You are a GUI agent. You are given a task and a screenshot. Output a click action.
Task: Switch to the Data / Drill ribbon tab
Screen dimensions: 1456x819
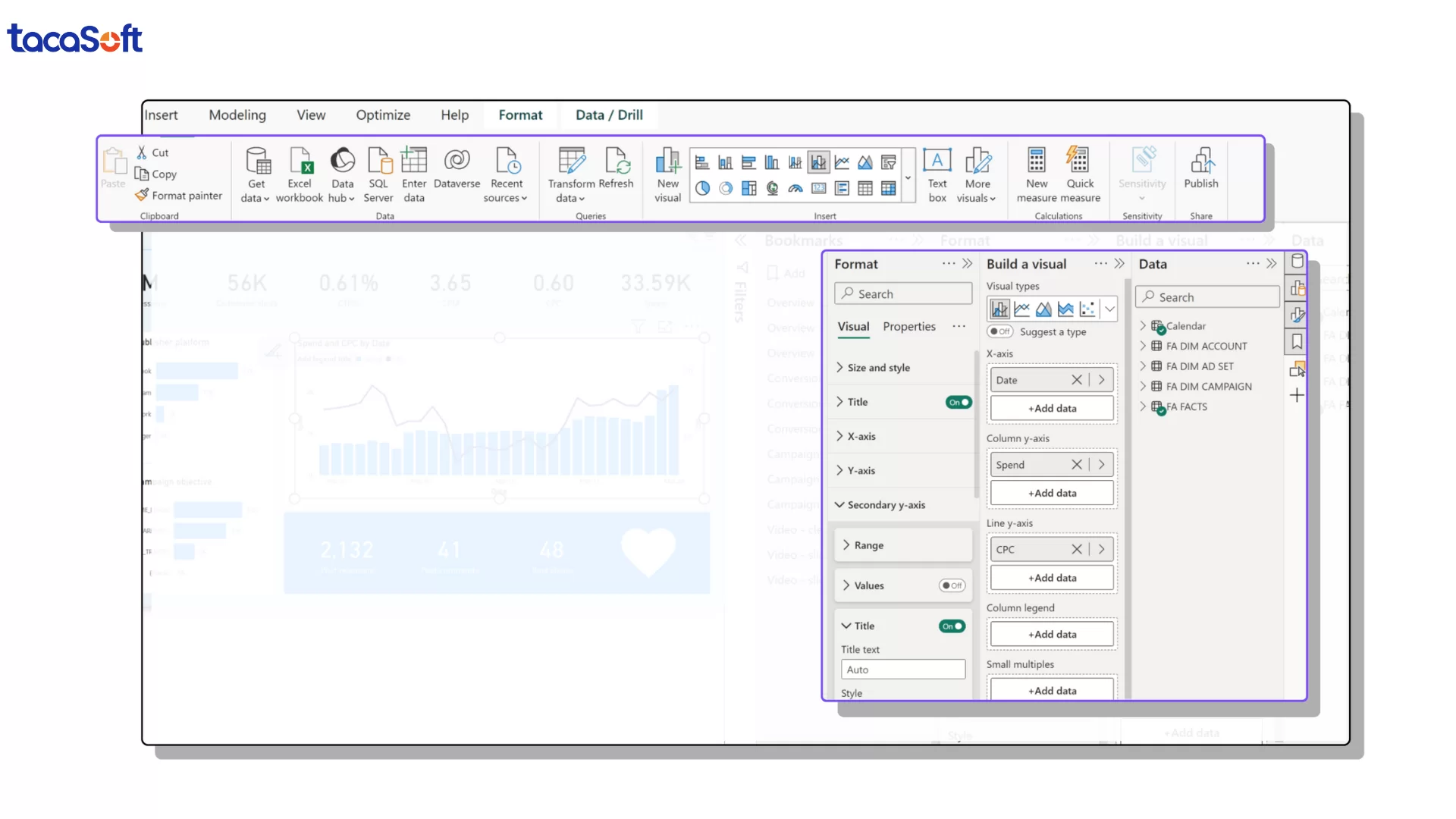point(609,115)
